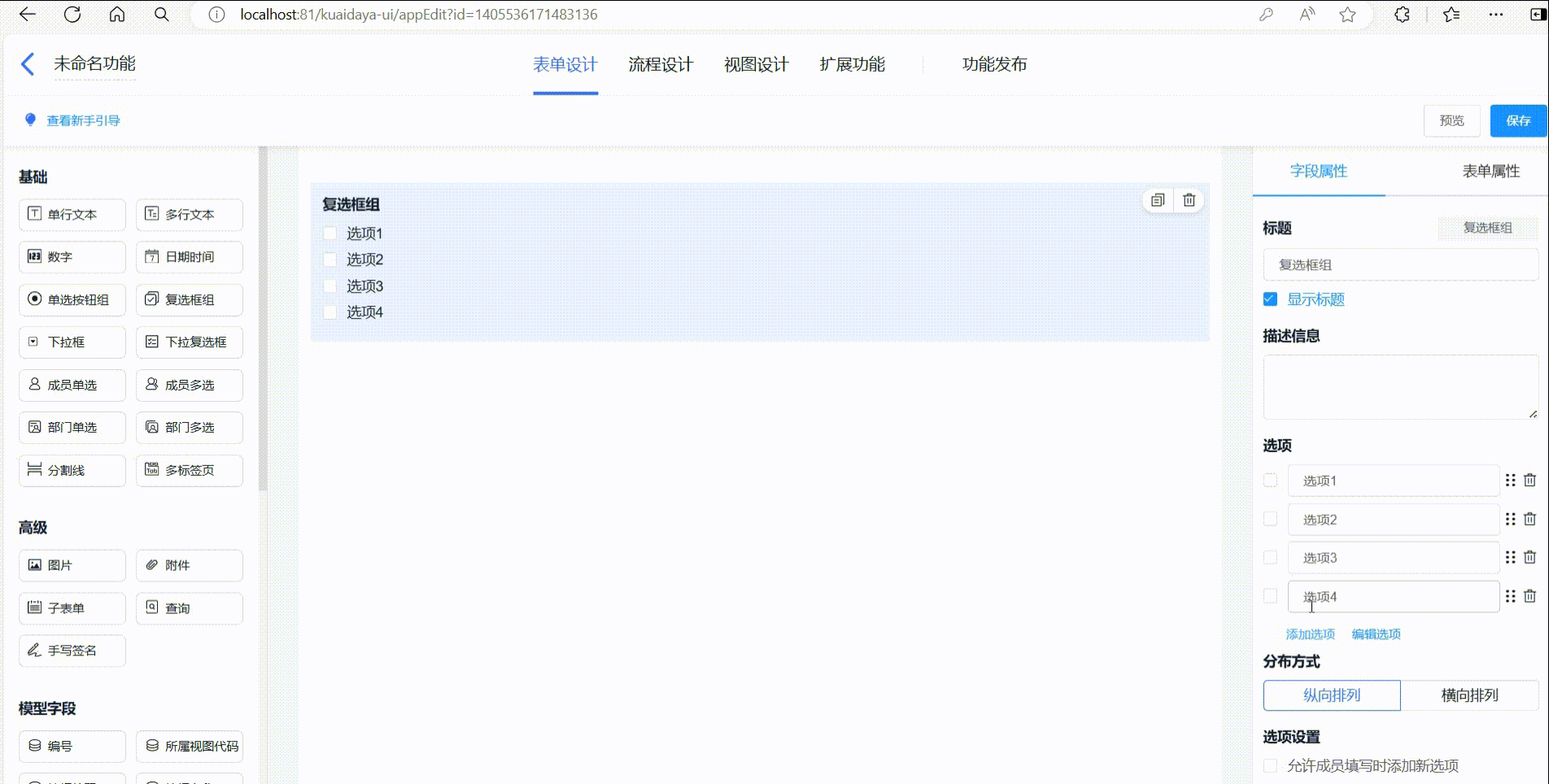
Task: Click 添加选项 link
Action: [1310, 634]
